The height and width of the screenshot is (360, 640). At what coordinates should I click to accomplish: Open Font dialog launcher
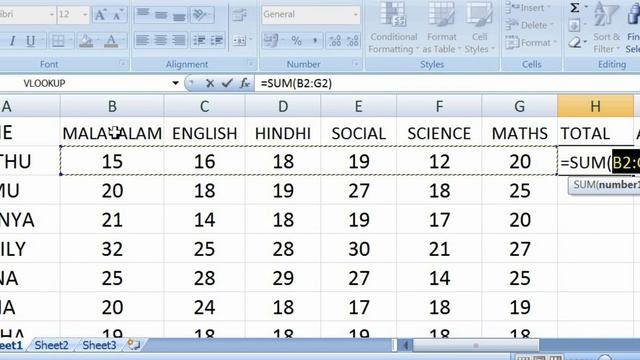pyautogui.click(x=122, y=64)
